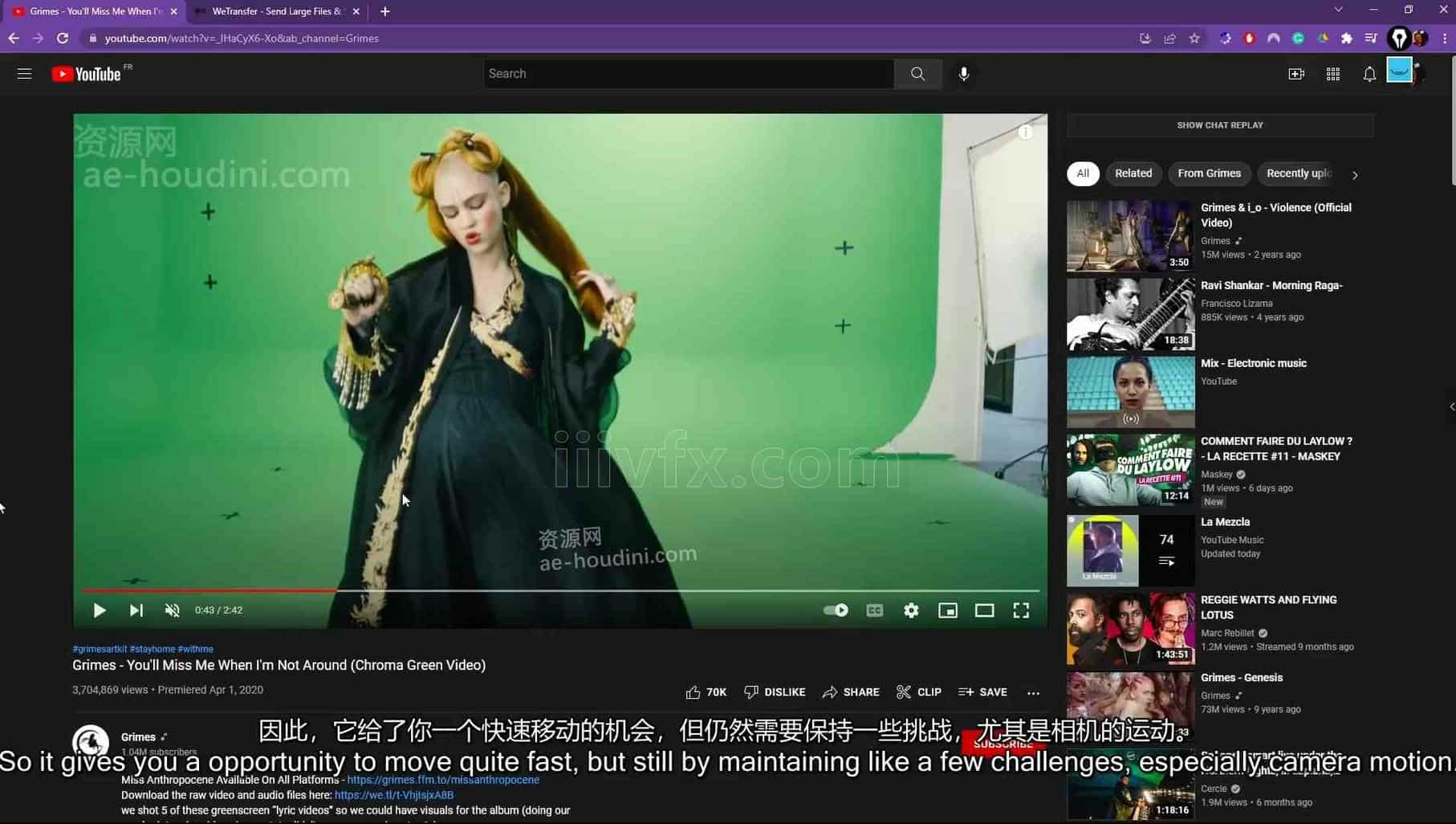This screenshot has width=1456, height=824.
Task: Open the video info card icon
Action: pos(1026,133)
